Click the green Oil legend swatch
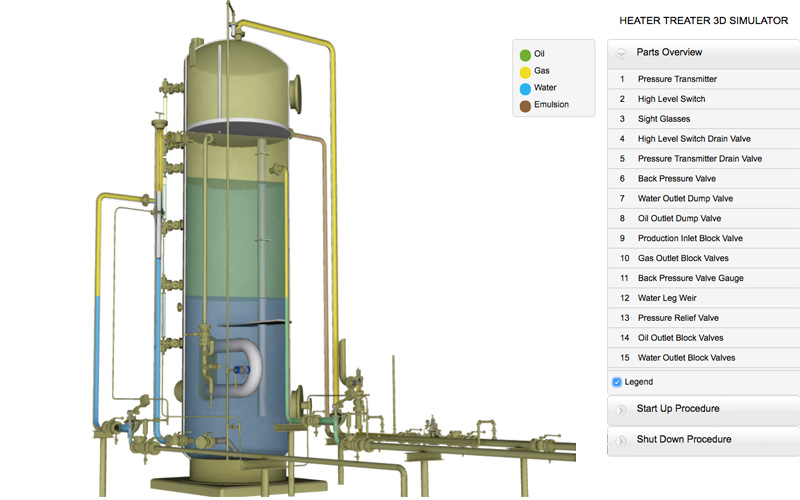 point(525,54)
